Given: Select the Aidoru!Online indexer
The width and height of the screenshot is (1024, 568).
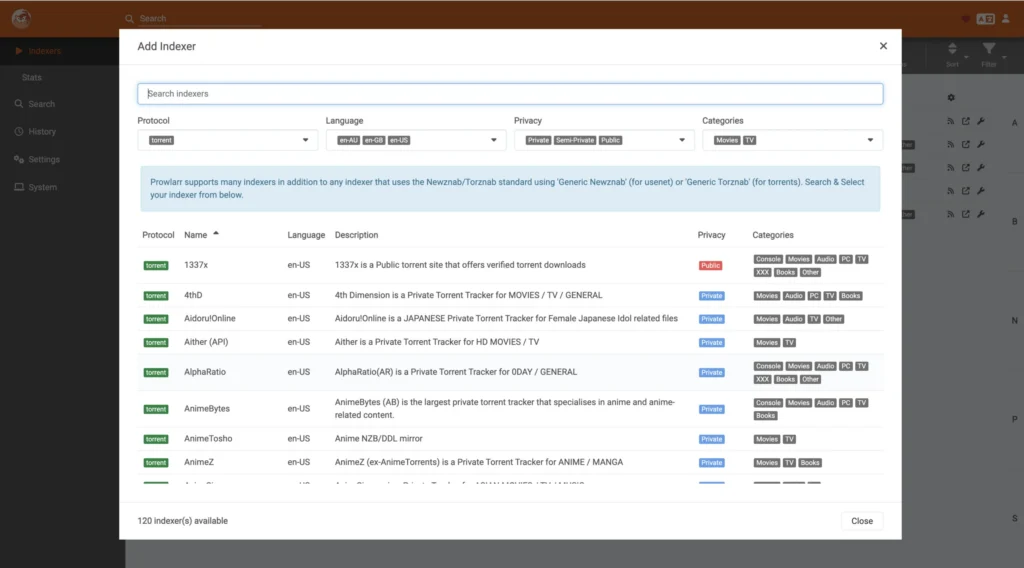Looking at the screenshot, I should [x=510, y=319].
